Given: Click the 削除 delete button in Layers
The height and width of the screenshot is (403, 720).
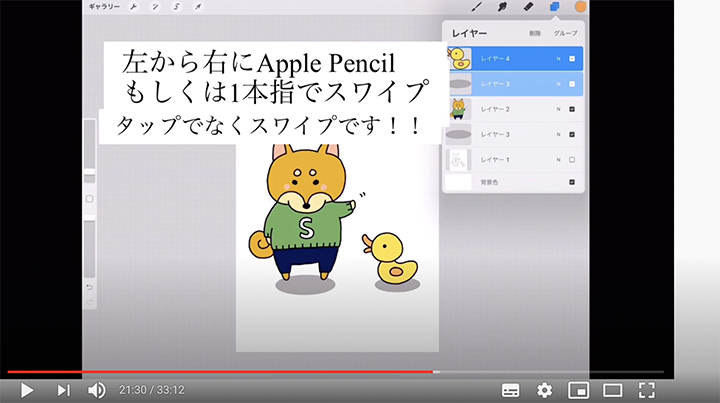Looking at the screenshot, I should click(535, 33).
